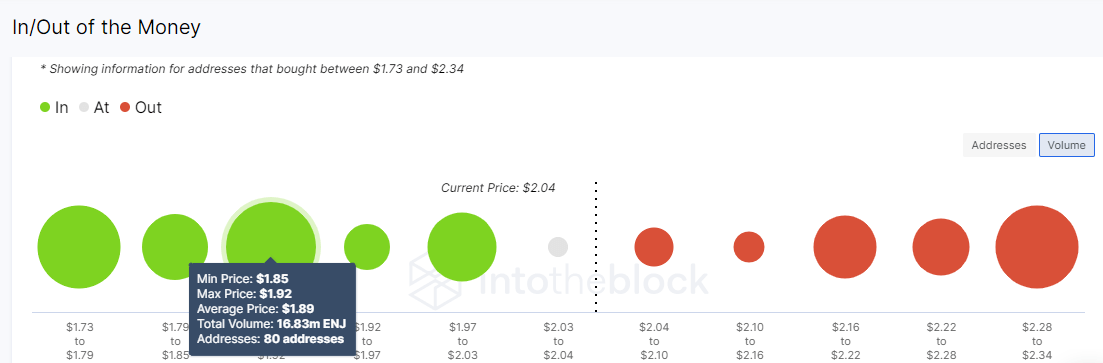
Task: Click the green bubble for $1.73 to $1.79
Action: [79, 248]
